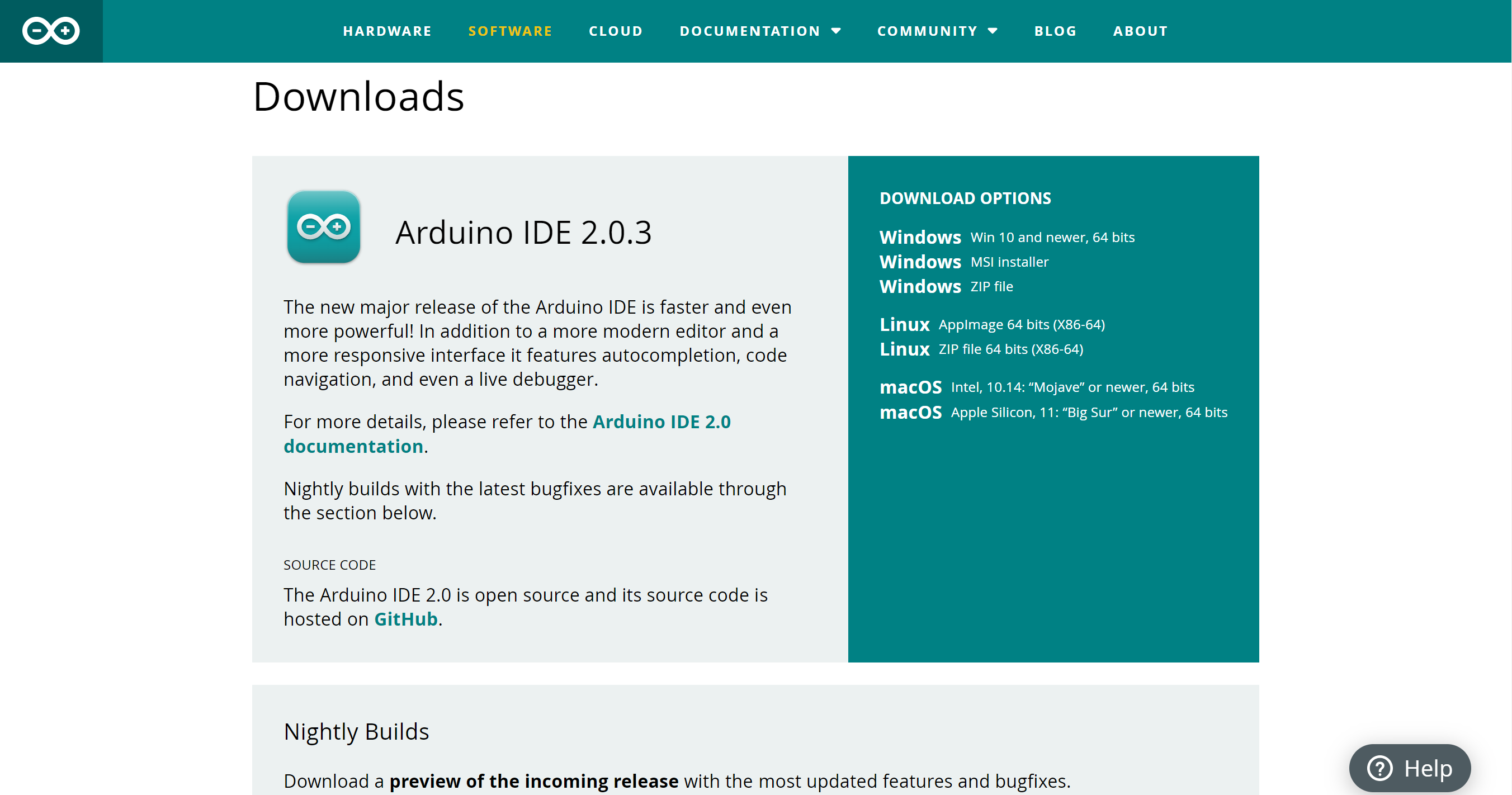Viewport: 1512px width, 795px height.
Task: Click the Downloads page heading
Action: 358,96
